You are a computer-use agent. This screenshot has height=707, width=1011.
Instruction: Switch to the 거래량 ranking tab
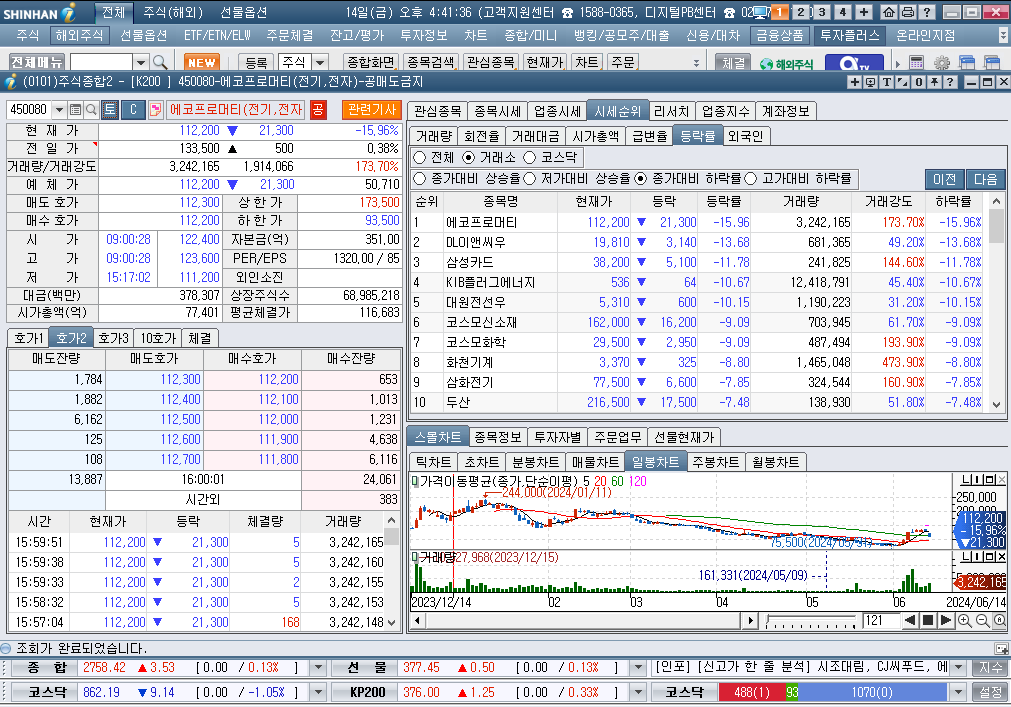click(434, 136)
